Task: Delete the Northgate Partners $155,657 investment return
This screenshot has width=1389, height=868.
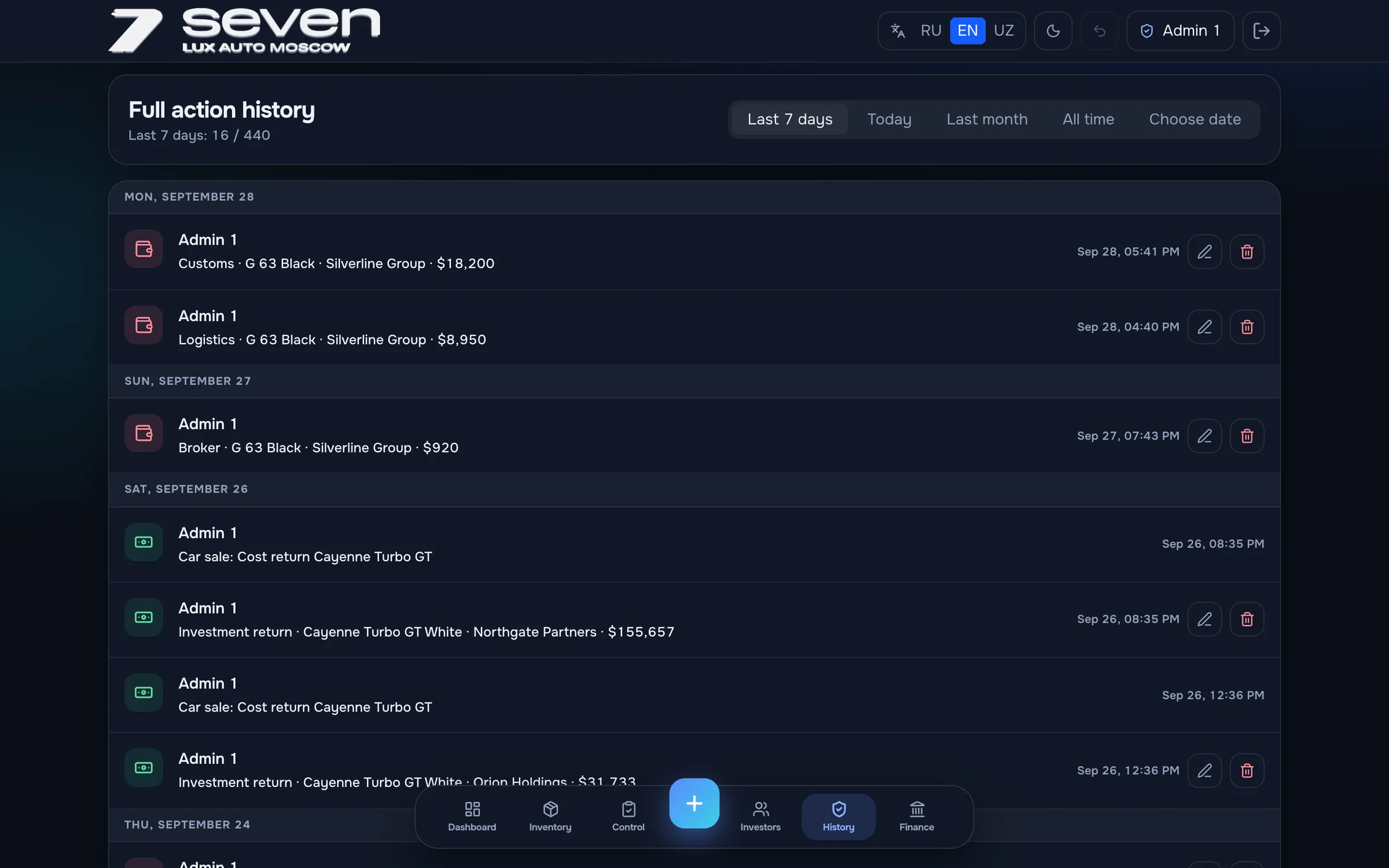Action: (1247, 619)
